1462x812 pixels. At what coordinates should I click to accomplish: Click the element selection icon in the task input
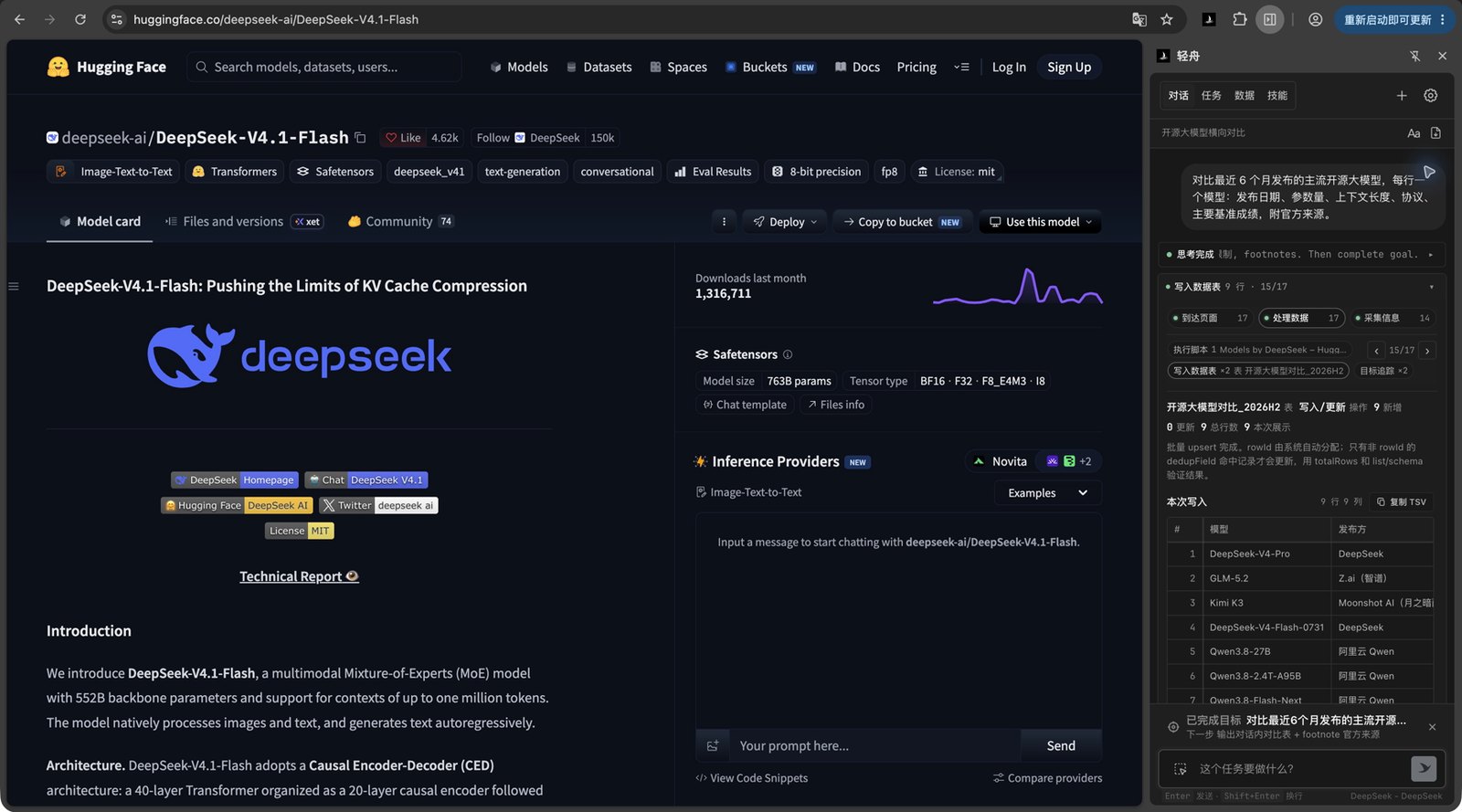tap(1181, 769)
